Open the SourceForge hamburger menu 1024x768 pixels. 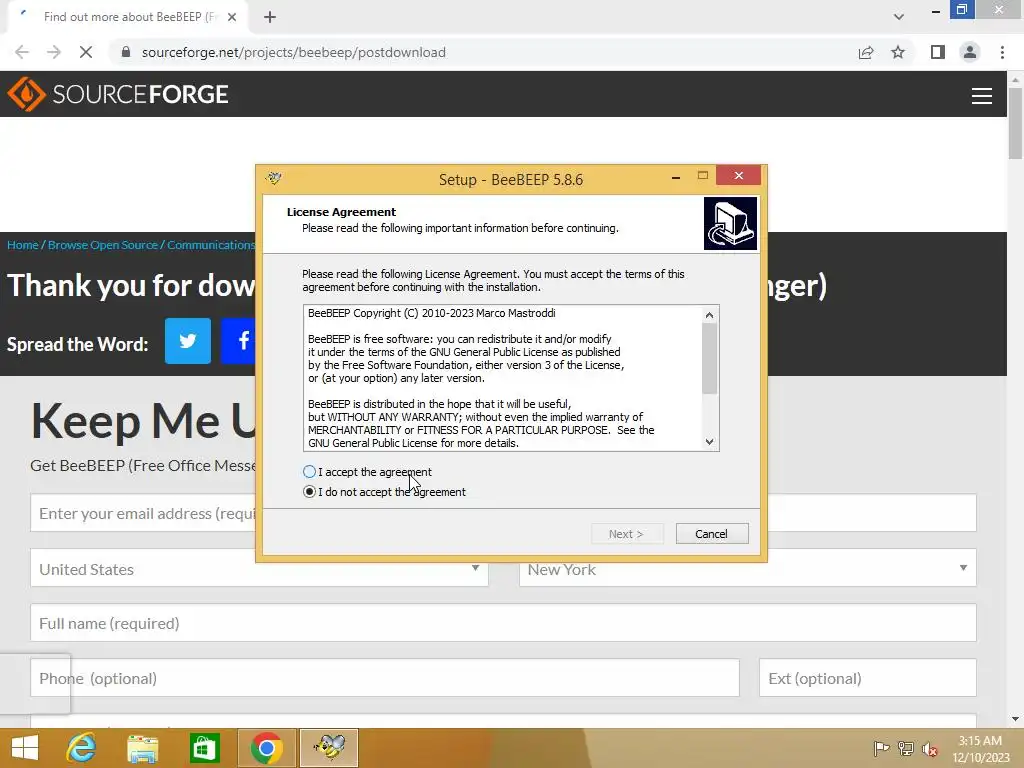982,95
